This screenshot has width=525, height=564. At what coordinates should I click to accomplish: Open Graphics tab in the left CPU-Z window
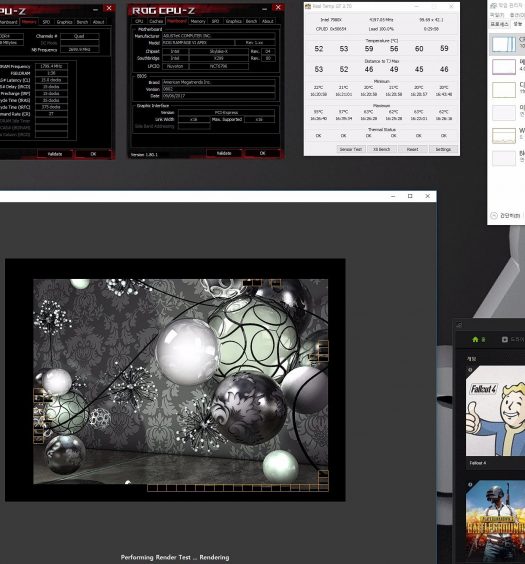(x=64, y=22)
